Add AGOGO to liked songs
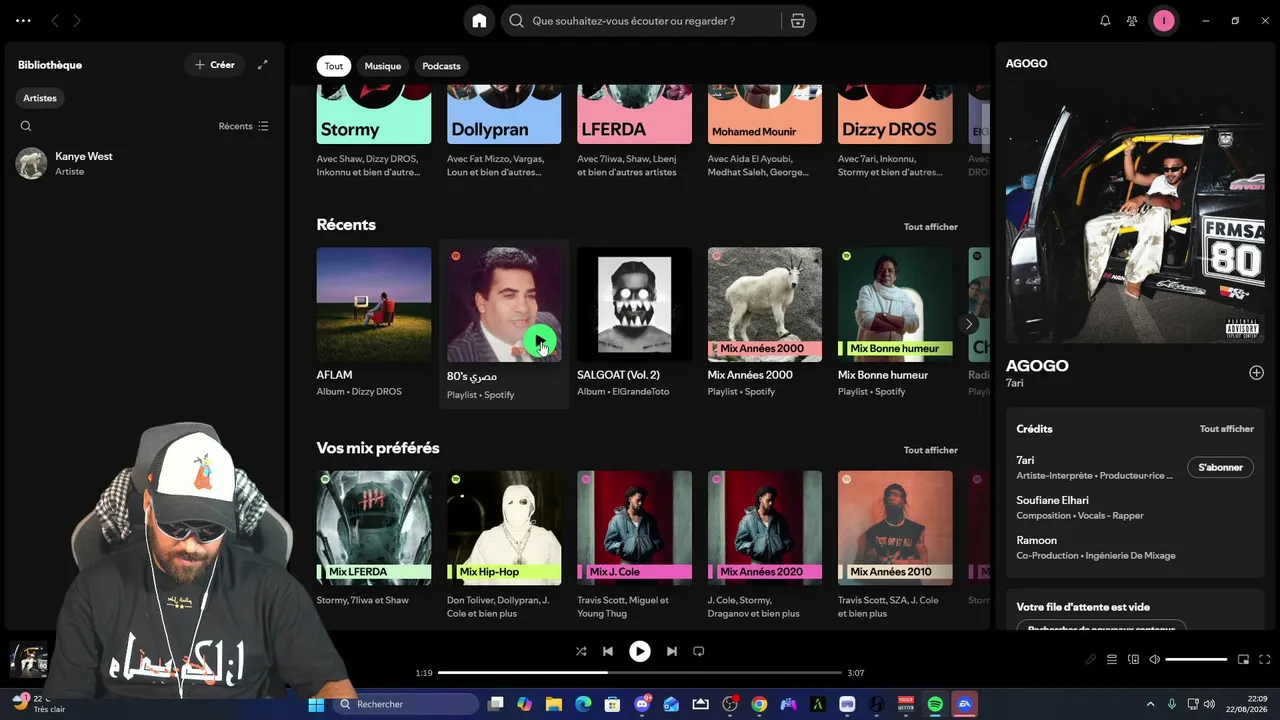The height and width of the screenshot is (720, 1280). (1256, 373)
